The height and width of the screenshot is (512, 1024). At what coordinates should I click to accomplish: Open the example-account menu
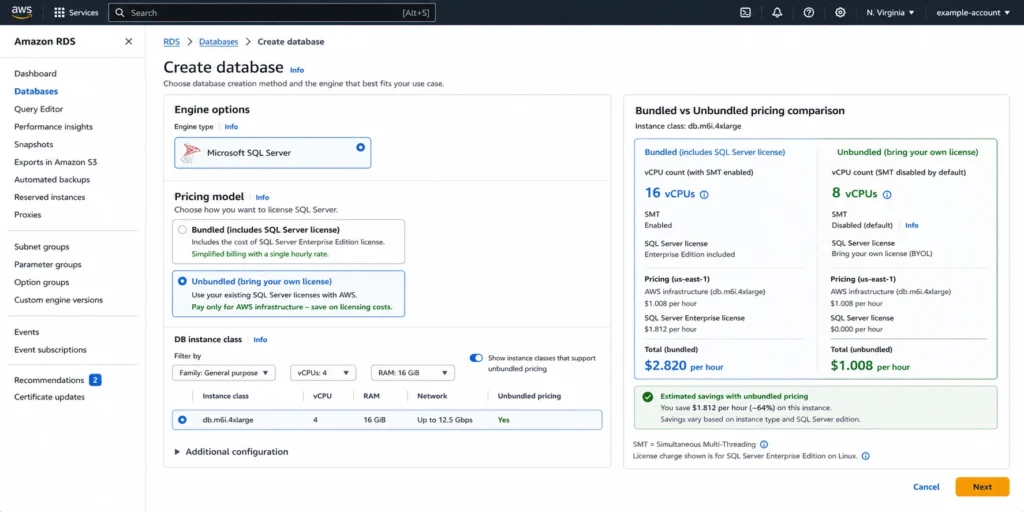(973, 12)
